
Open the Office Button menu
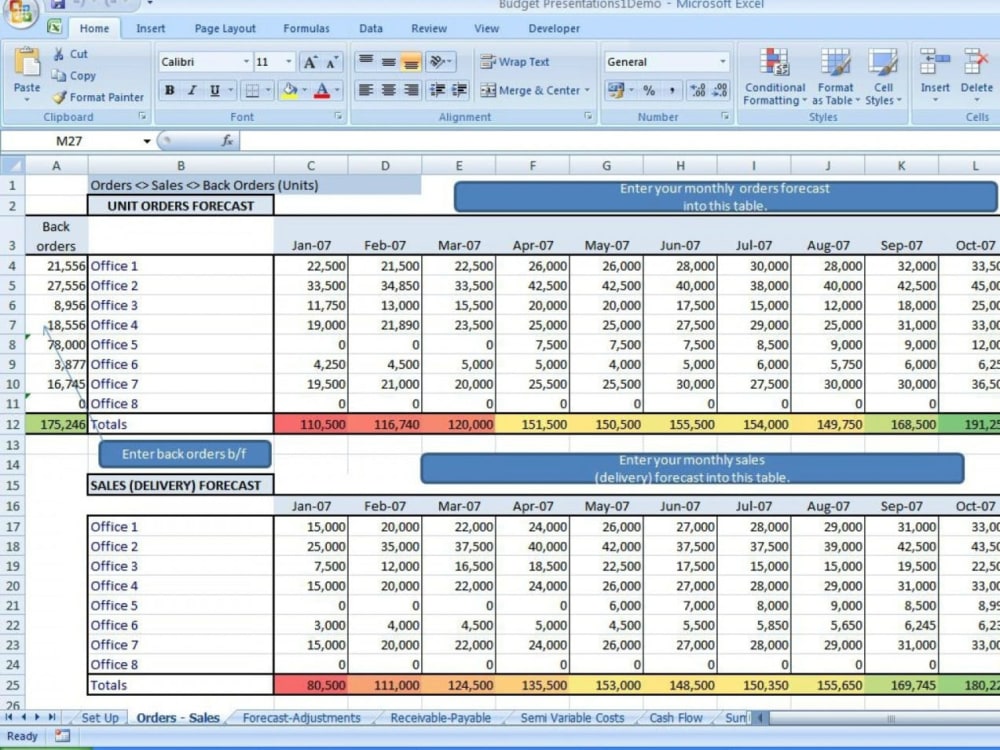click(20, 11)
